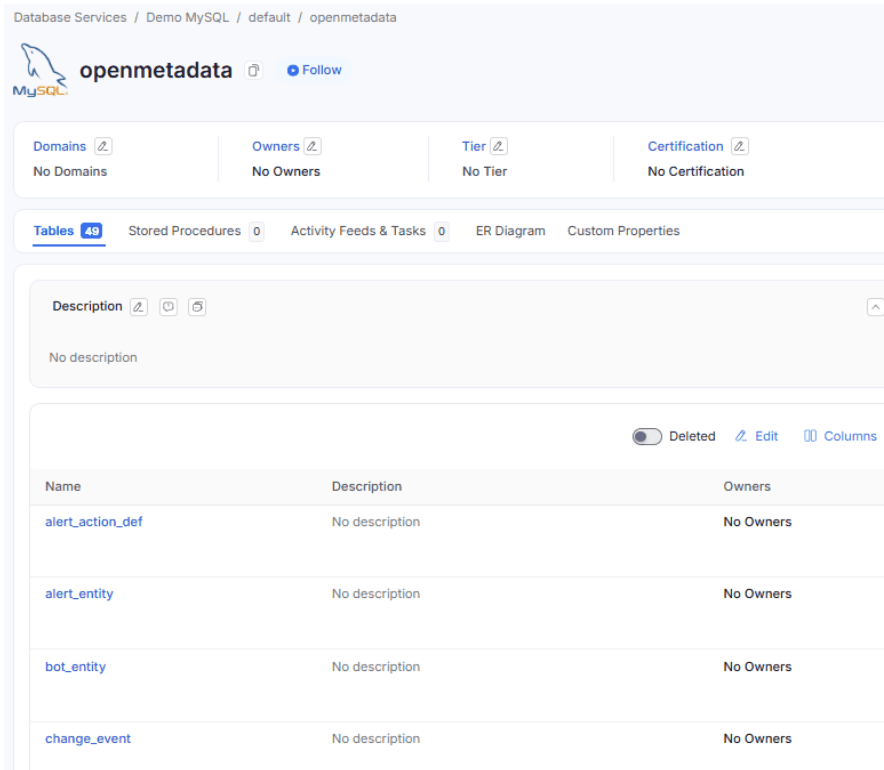884x770 pixels.
Task: Switch to the Stored Procedures tab
Action: tap(184, 231)
